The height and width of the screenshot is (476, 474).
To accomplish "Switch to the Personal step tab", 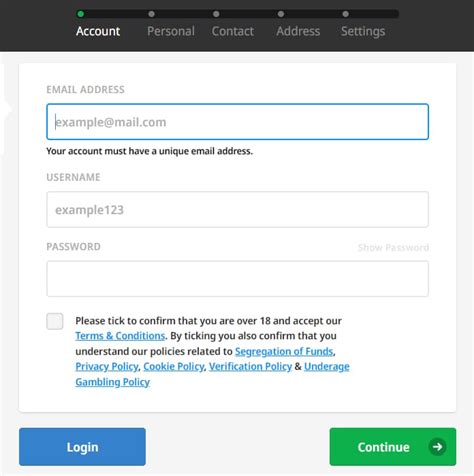I will [171, 31].
